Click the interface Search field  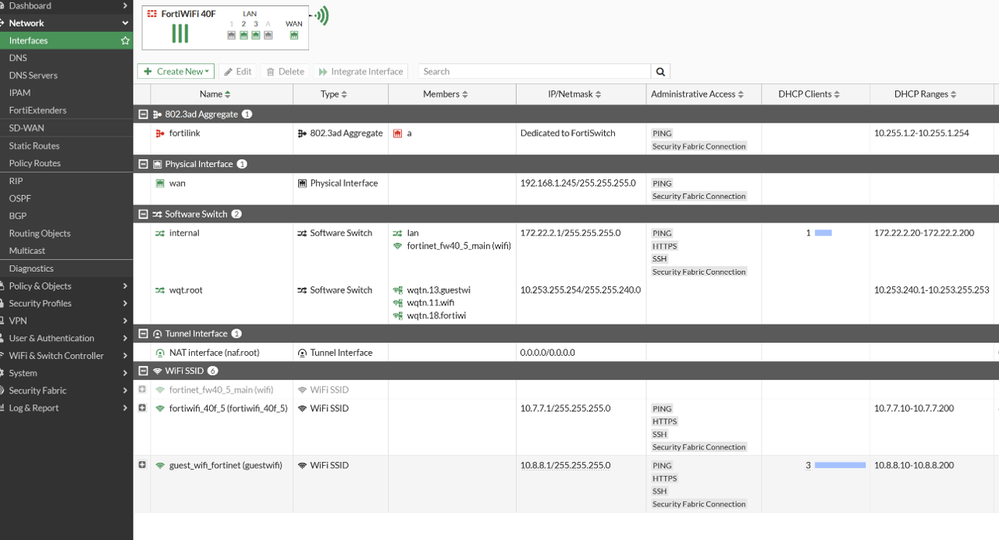pos(534,72)
